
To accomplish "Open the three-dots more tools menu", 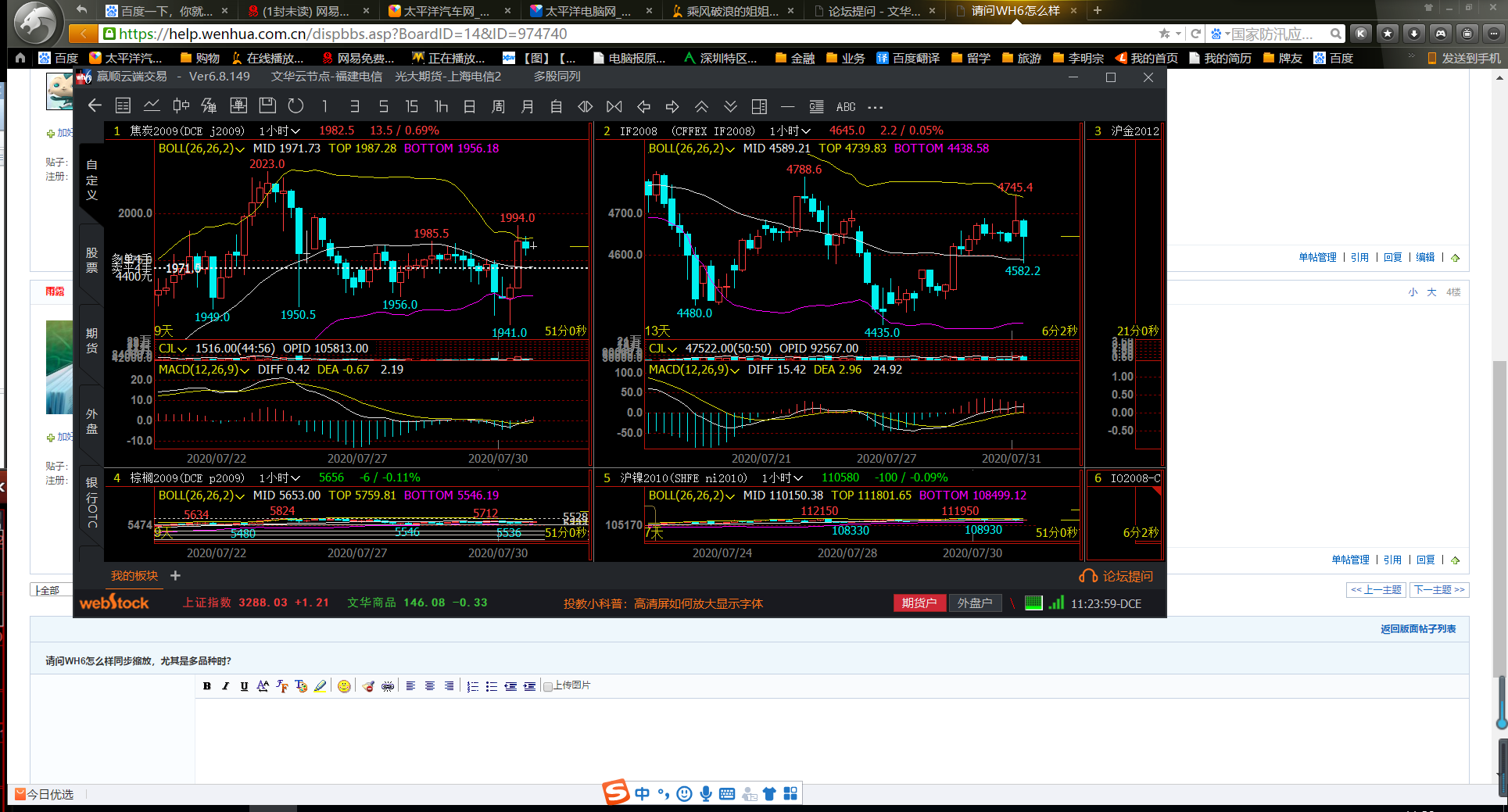I will tap(876, 106).
